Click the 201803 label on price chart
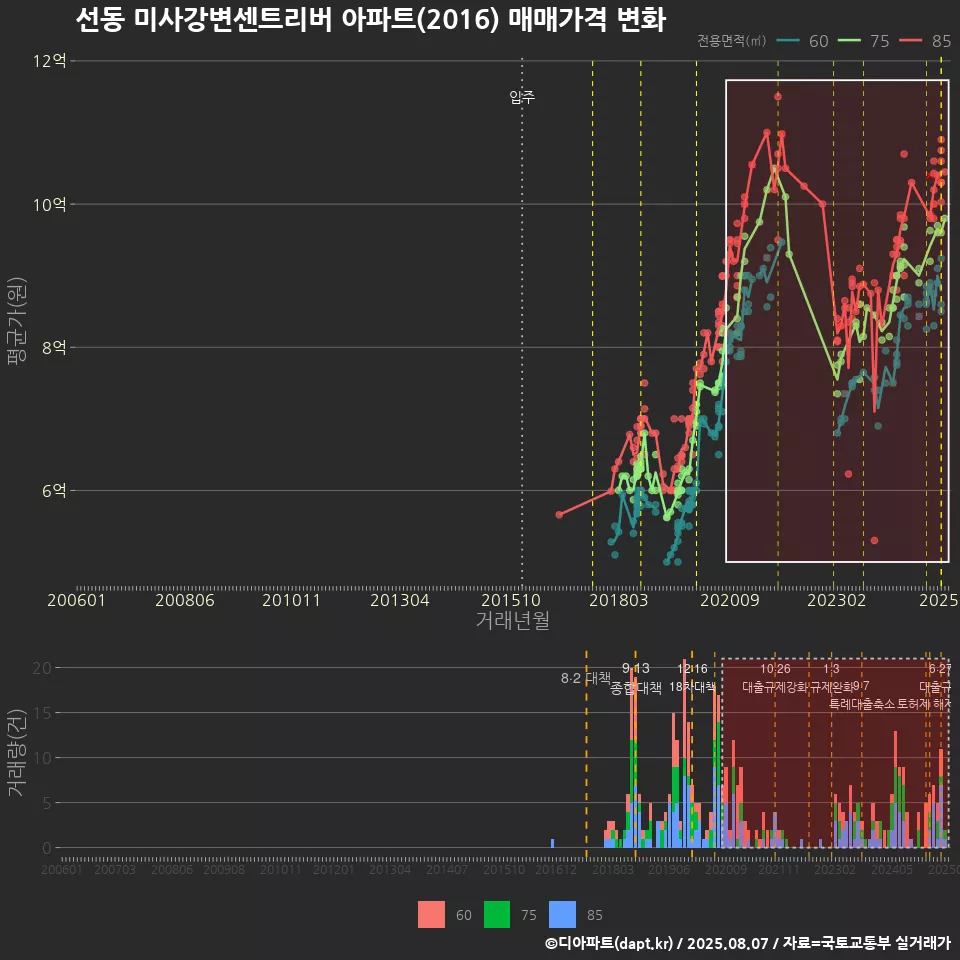 click(618, 600)
